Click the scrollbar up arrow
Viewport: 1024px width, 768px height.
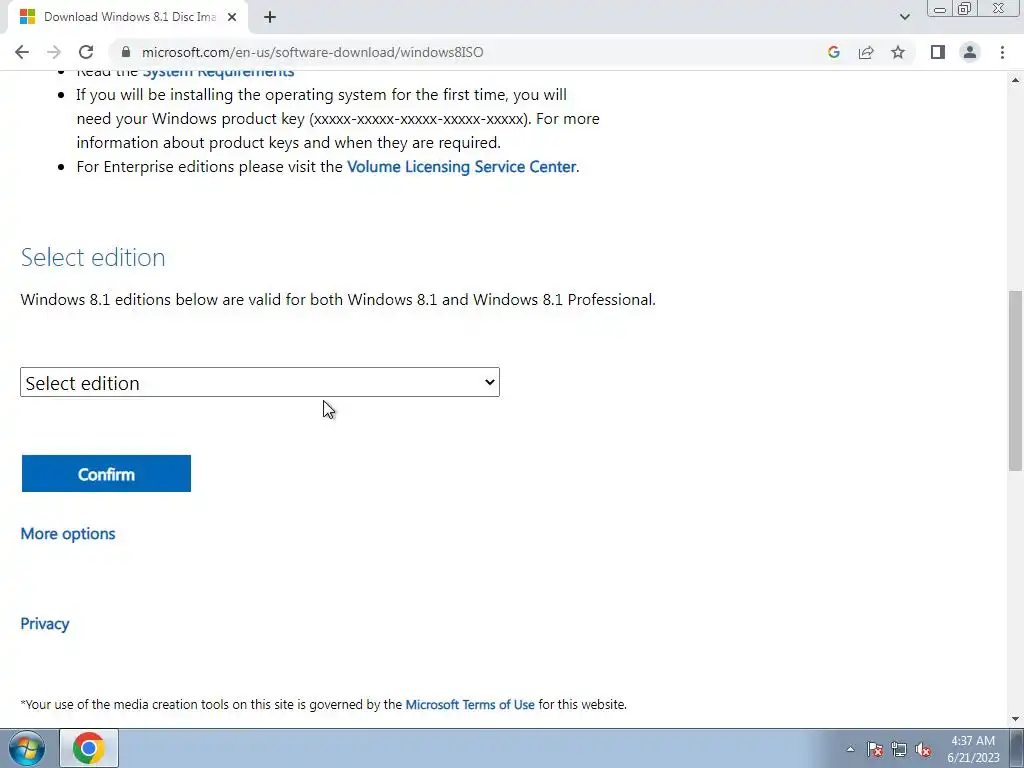pyautogui.click(x=1015, y=80)
